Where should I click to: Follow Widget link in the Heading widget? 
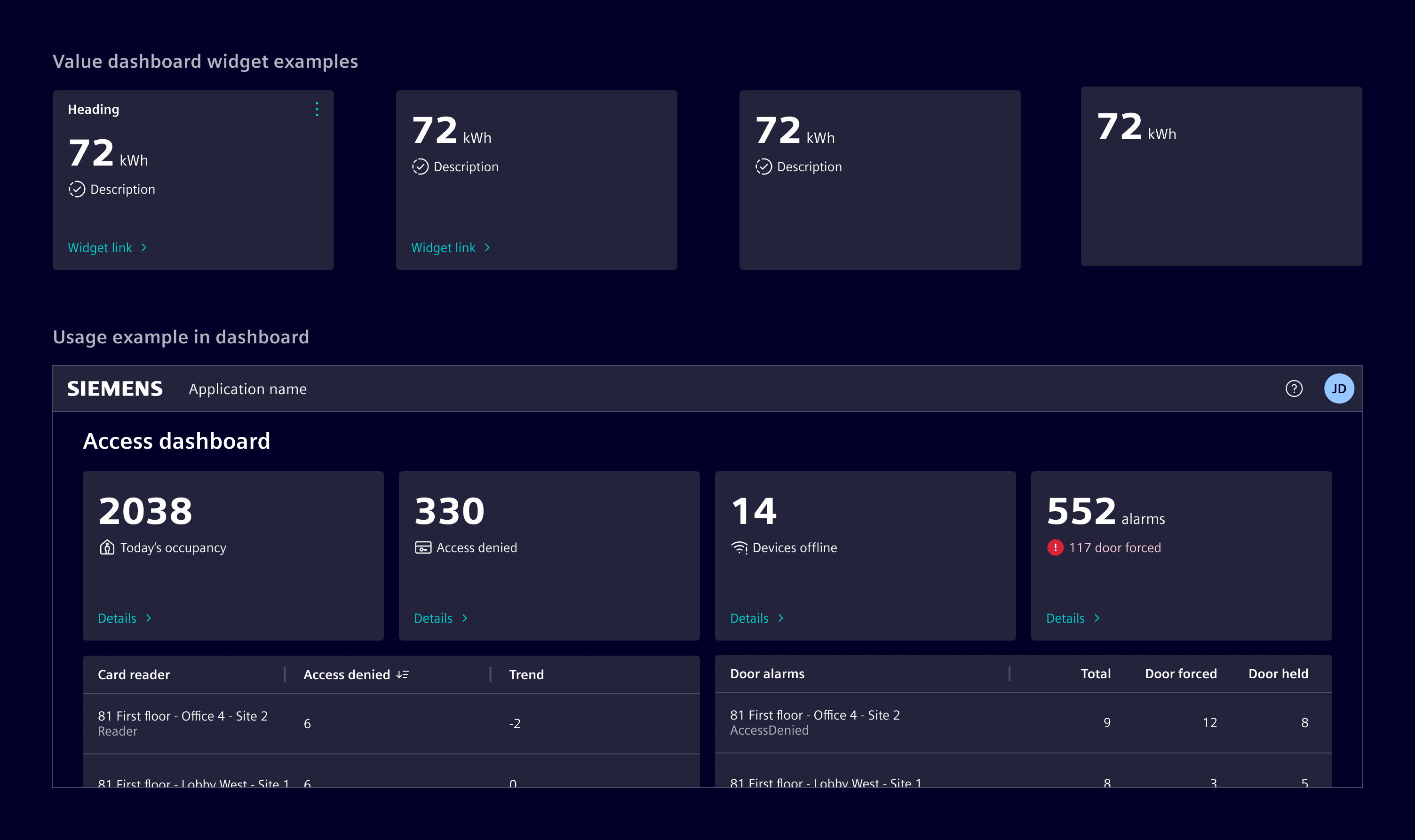pos(108,247)
